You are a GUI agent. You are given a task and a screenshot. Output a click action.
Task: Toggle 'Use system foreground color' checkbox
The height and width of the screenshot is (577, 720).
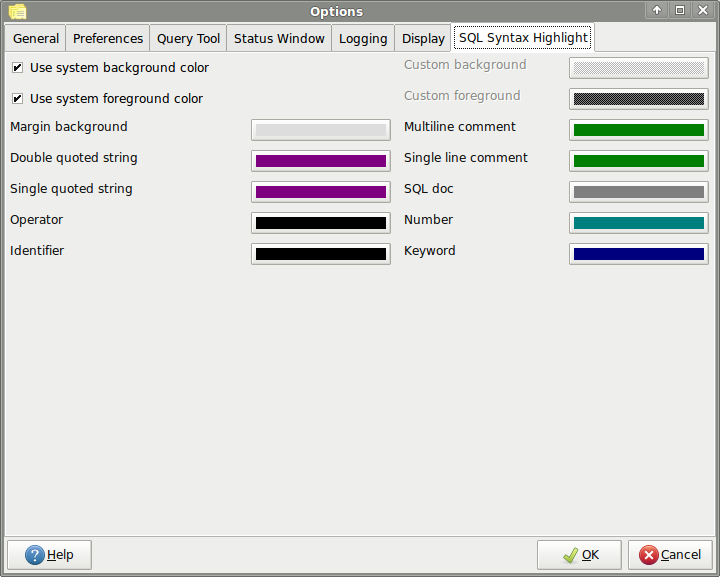18,99
